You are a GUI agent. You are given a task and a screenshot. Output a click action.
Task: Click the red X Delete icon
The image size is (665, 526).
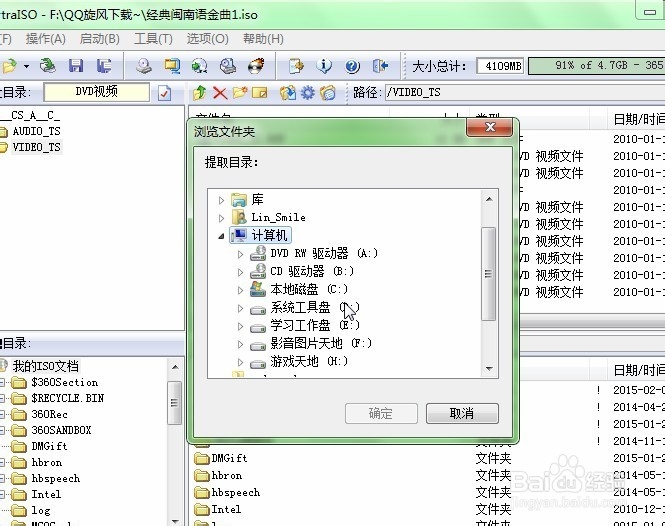tap(220, 92)
